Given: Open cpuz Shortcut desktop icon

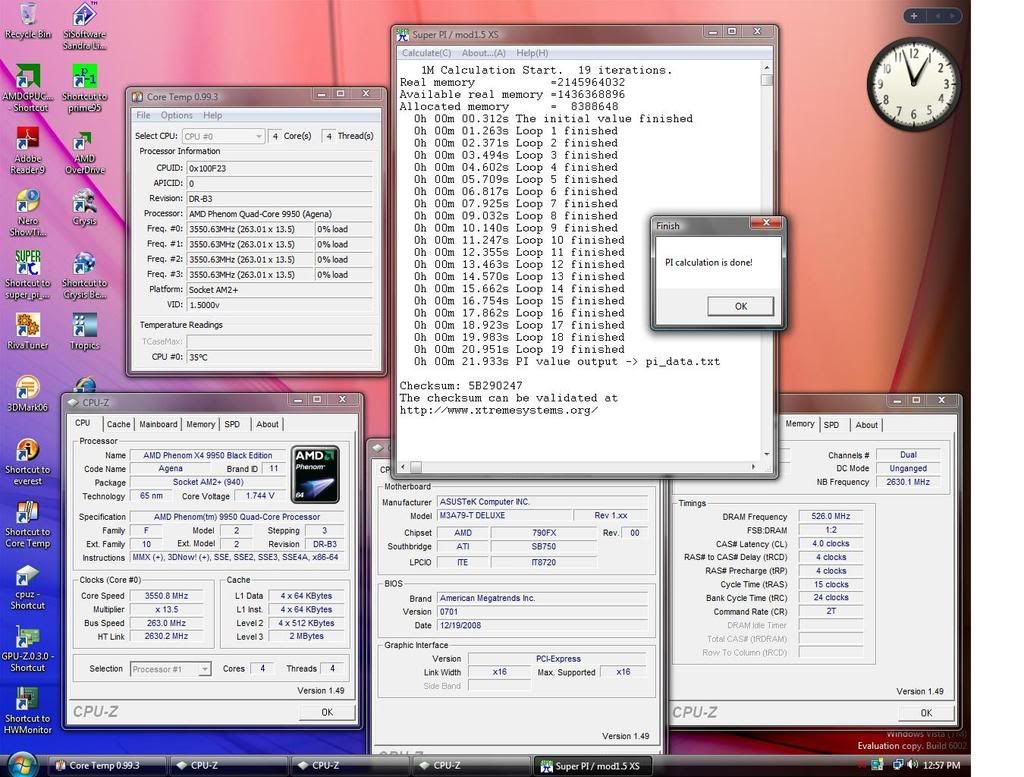Looking at the screenshot, I should (27, 587).
